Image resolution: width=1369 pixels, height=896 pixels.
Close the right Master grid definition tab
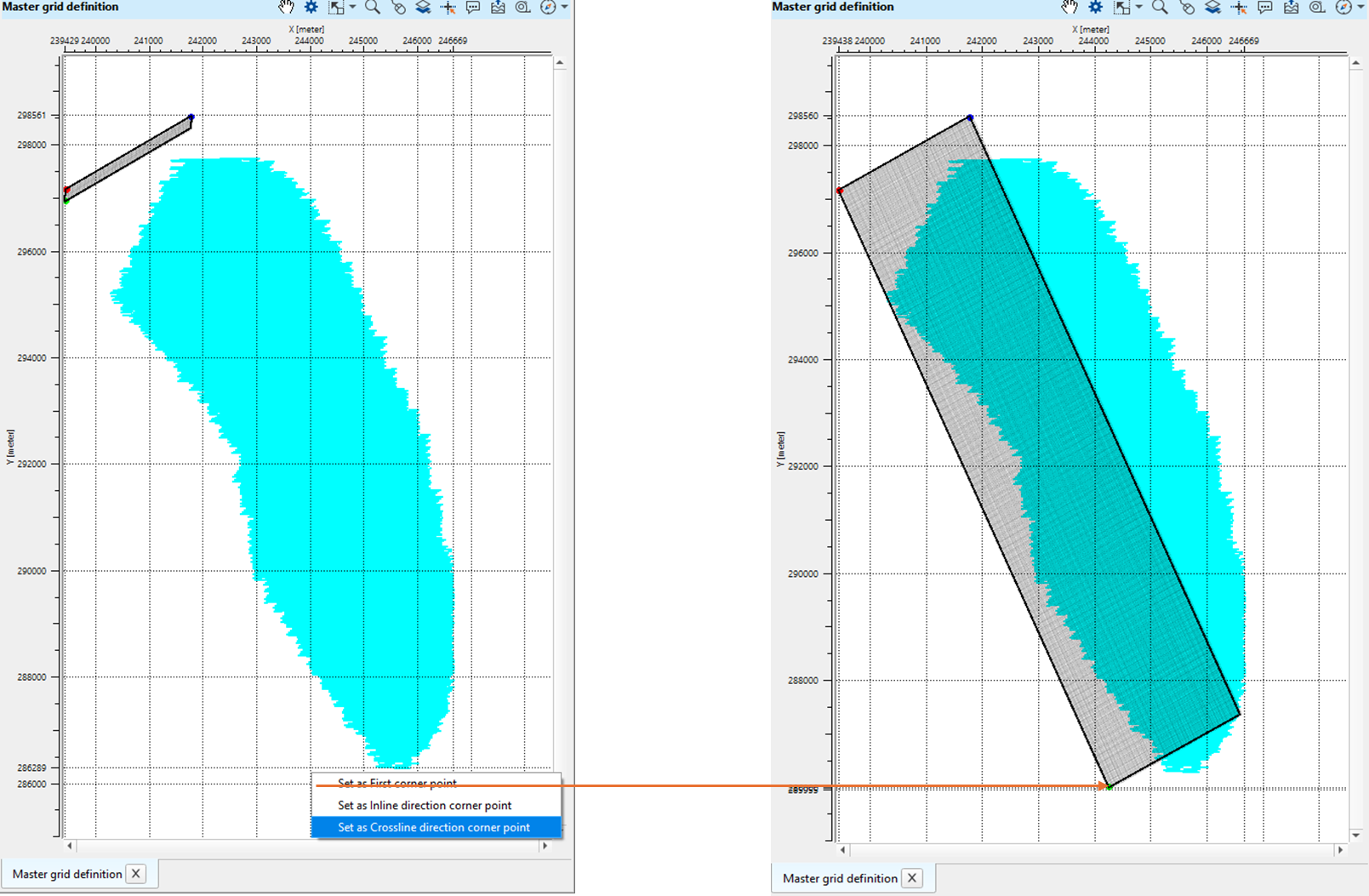coord(911,878)
